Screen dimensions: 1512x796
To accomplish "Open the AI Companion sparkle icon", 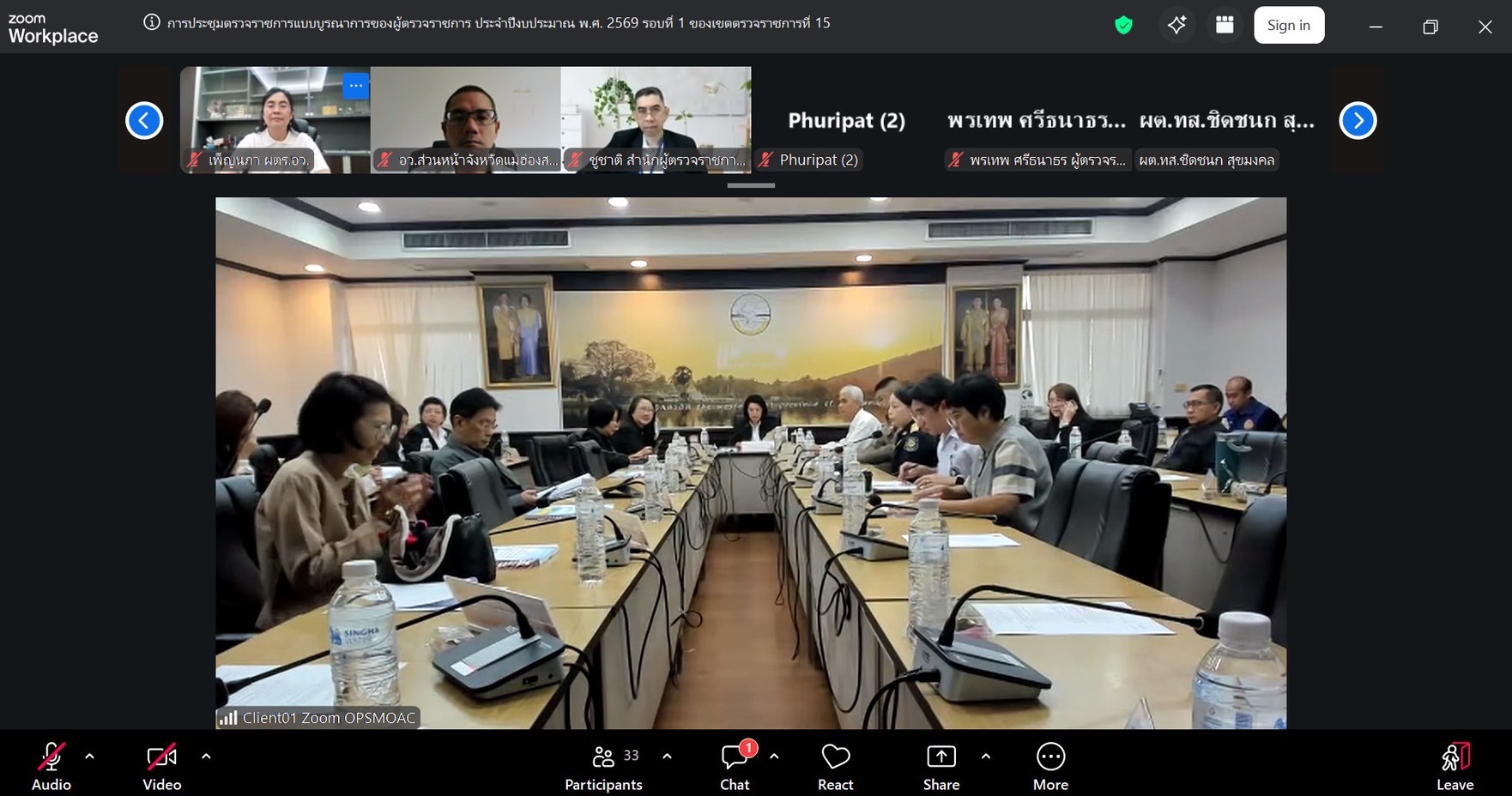I will (x=1176, y=26).
